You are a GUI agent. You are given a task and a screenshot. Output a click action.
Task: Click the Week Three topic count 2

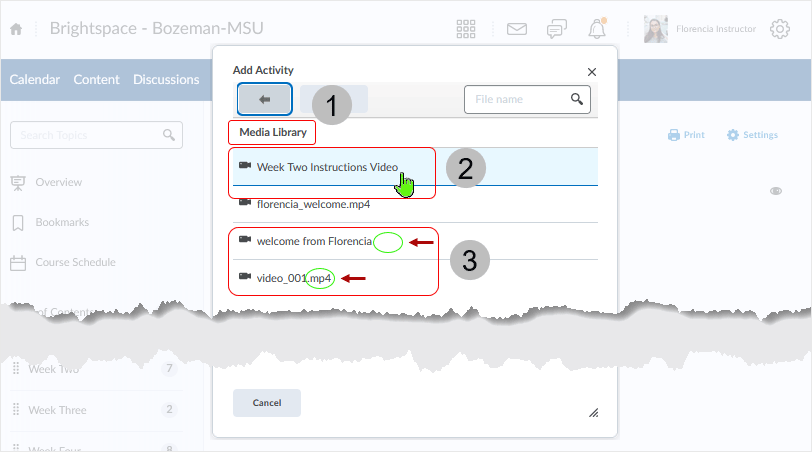[169, 409]
